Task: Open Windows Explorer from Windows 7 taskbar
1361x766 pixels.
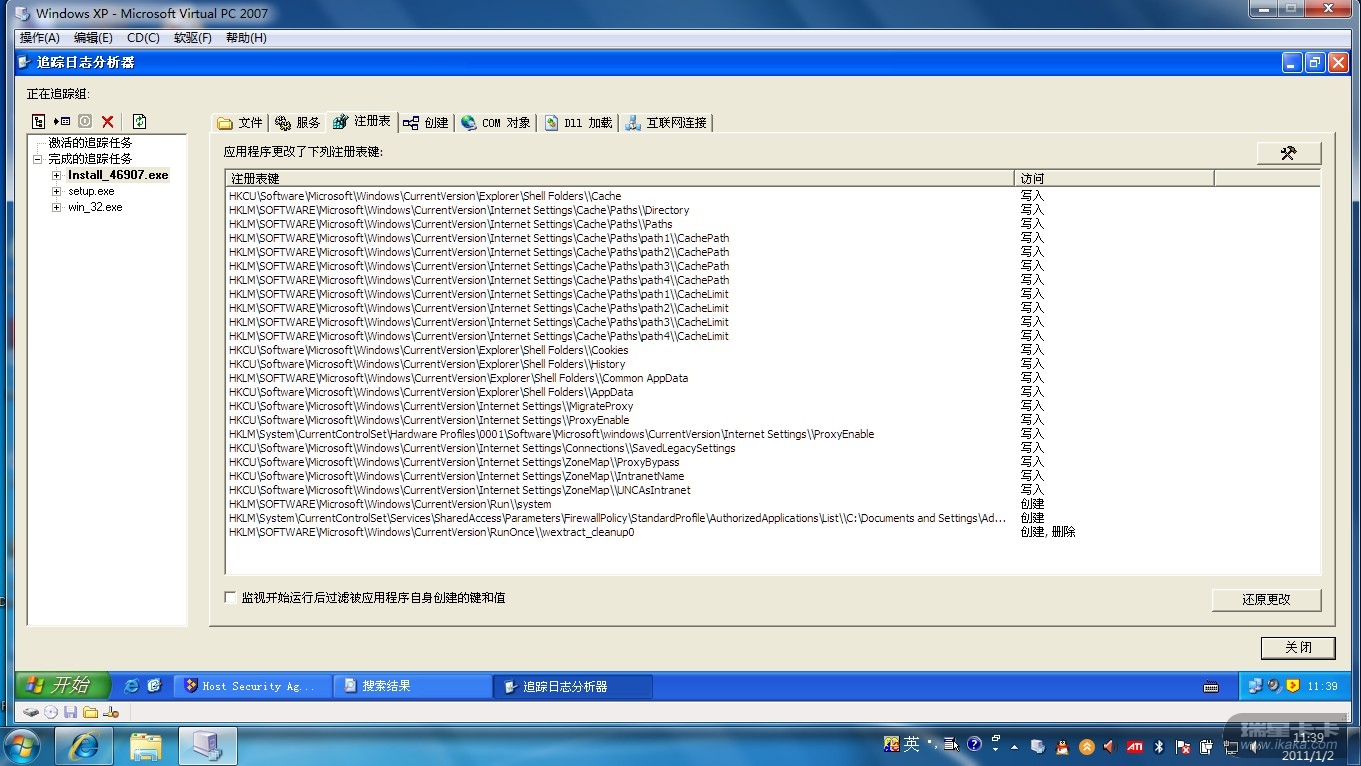Action: pyautogui.click(x=146, y=746)
